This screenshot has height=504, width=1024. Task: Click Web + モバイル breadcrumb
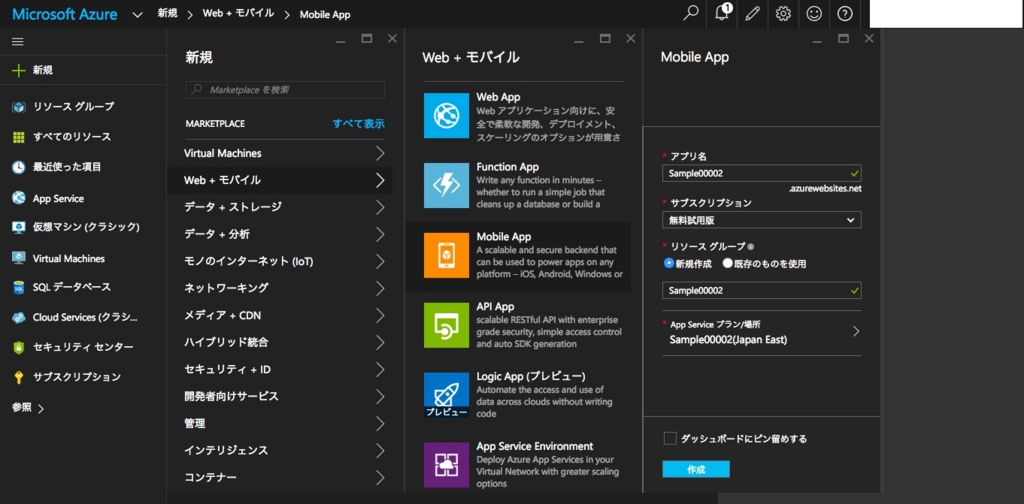click(238, 14)
